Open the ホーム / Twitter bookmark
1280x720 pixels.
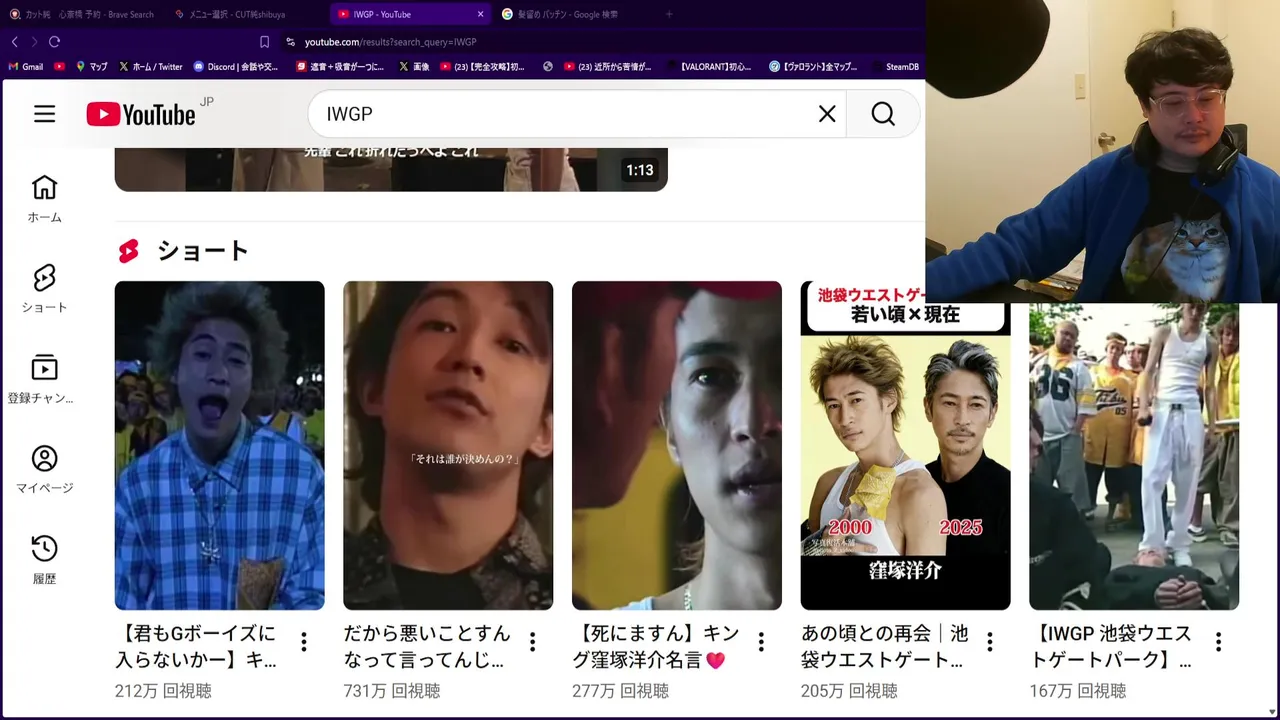[151, 67]
